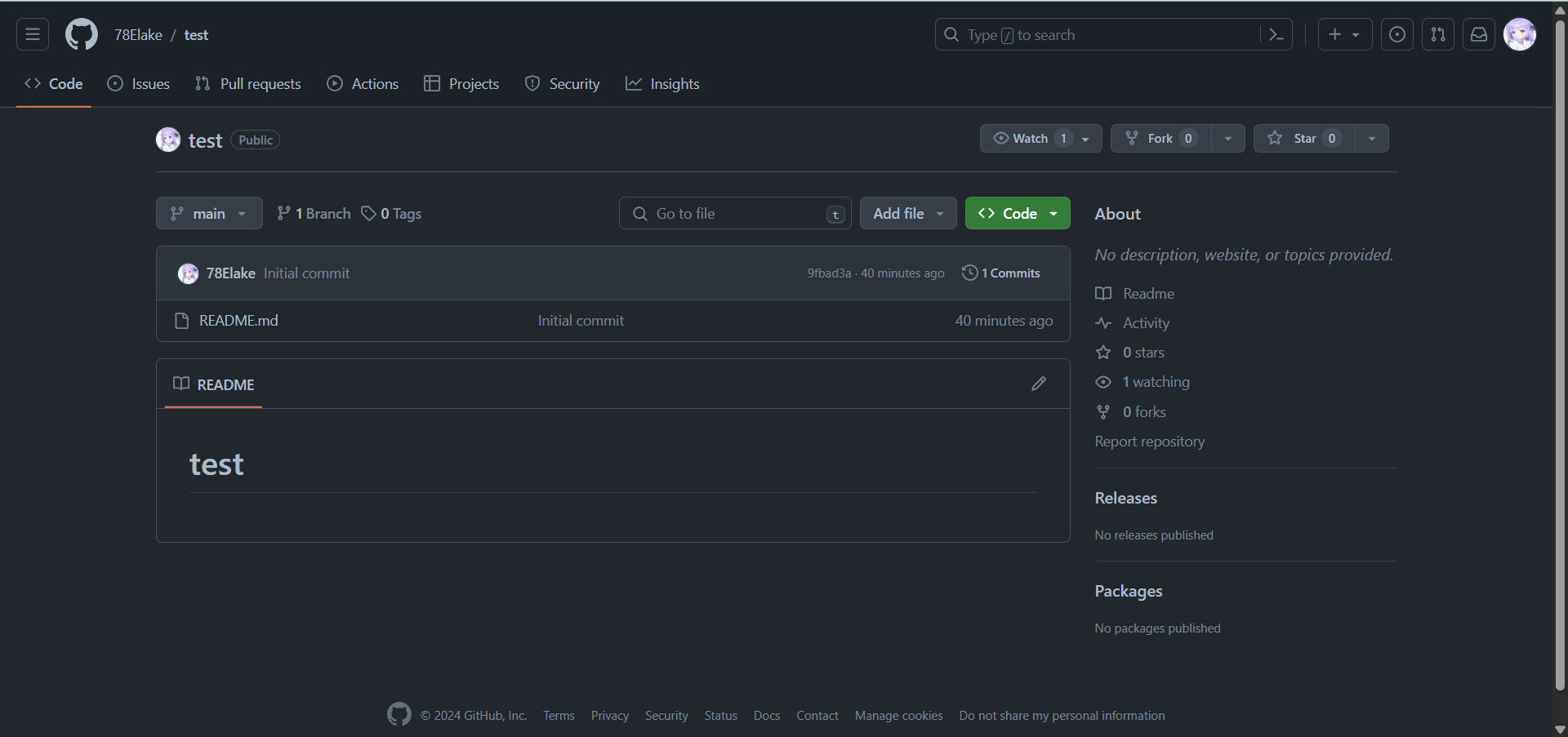Star the test repository
Image resolution: width=1568 pixels, height=737 pixels.
[1303, 139]
